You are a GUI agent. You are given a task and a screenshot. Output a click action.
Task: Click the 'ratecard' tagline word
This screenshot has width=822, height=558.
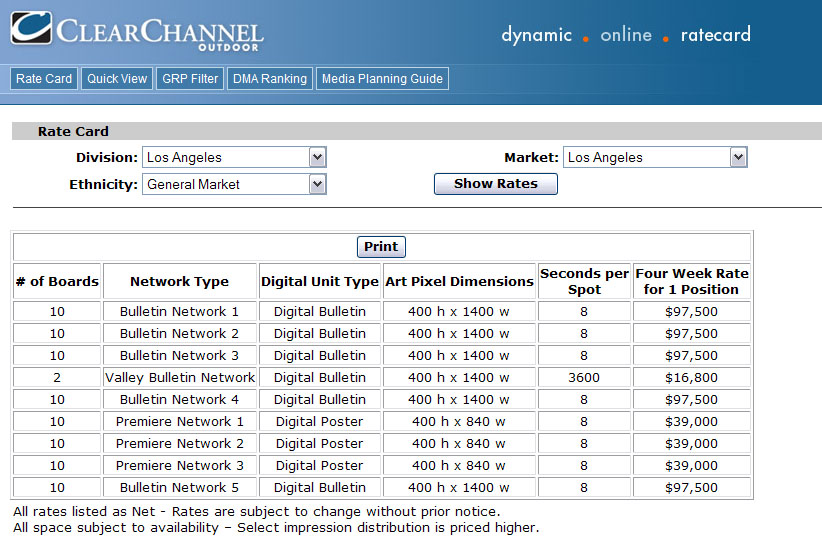[x=716, y=35]
